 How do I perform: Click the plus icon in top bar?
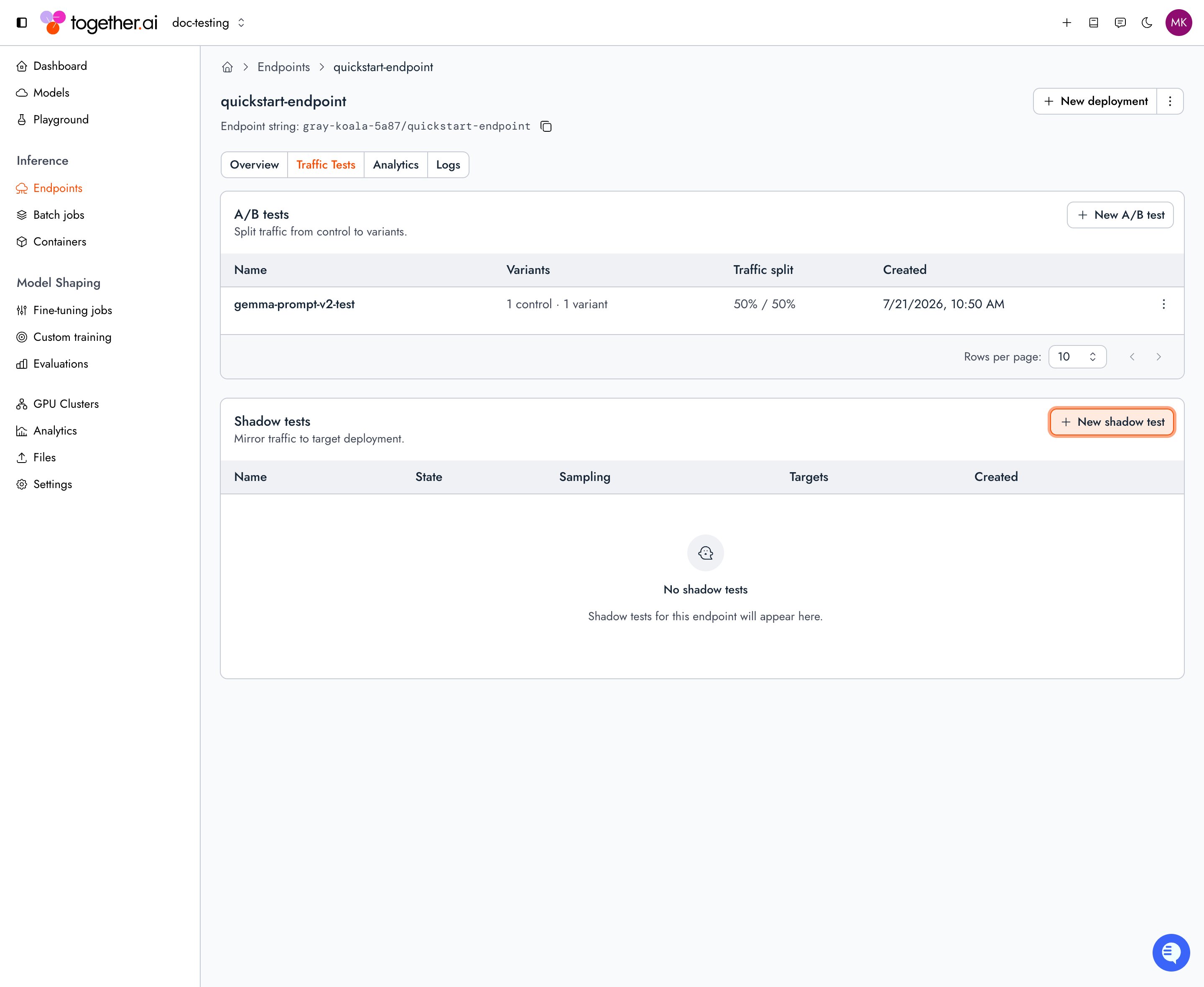[x=1066, y=23]
